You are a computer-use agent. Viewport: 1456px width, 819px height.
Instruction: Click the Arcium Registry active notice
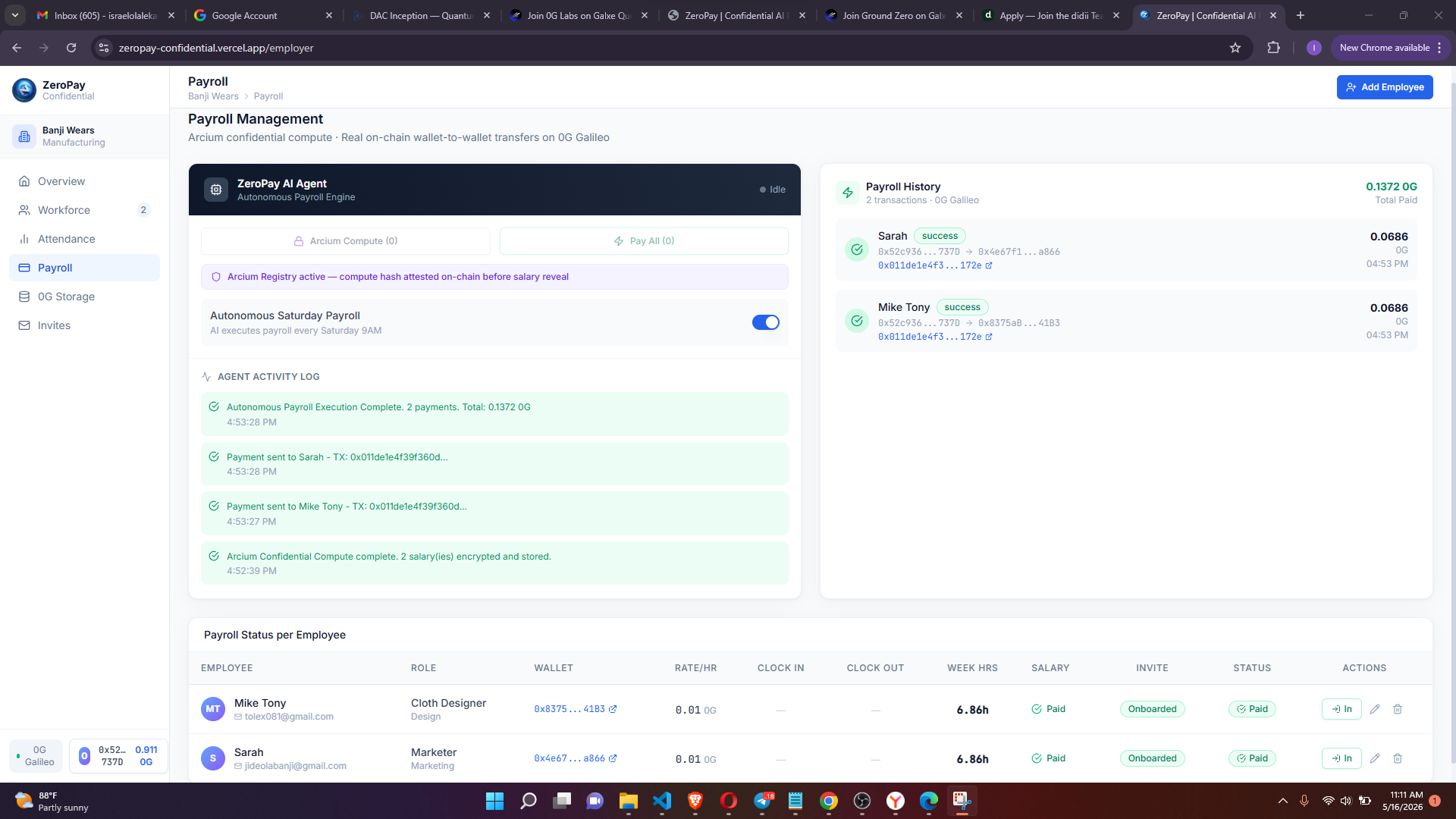494,277
